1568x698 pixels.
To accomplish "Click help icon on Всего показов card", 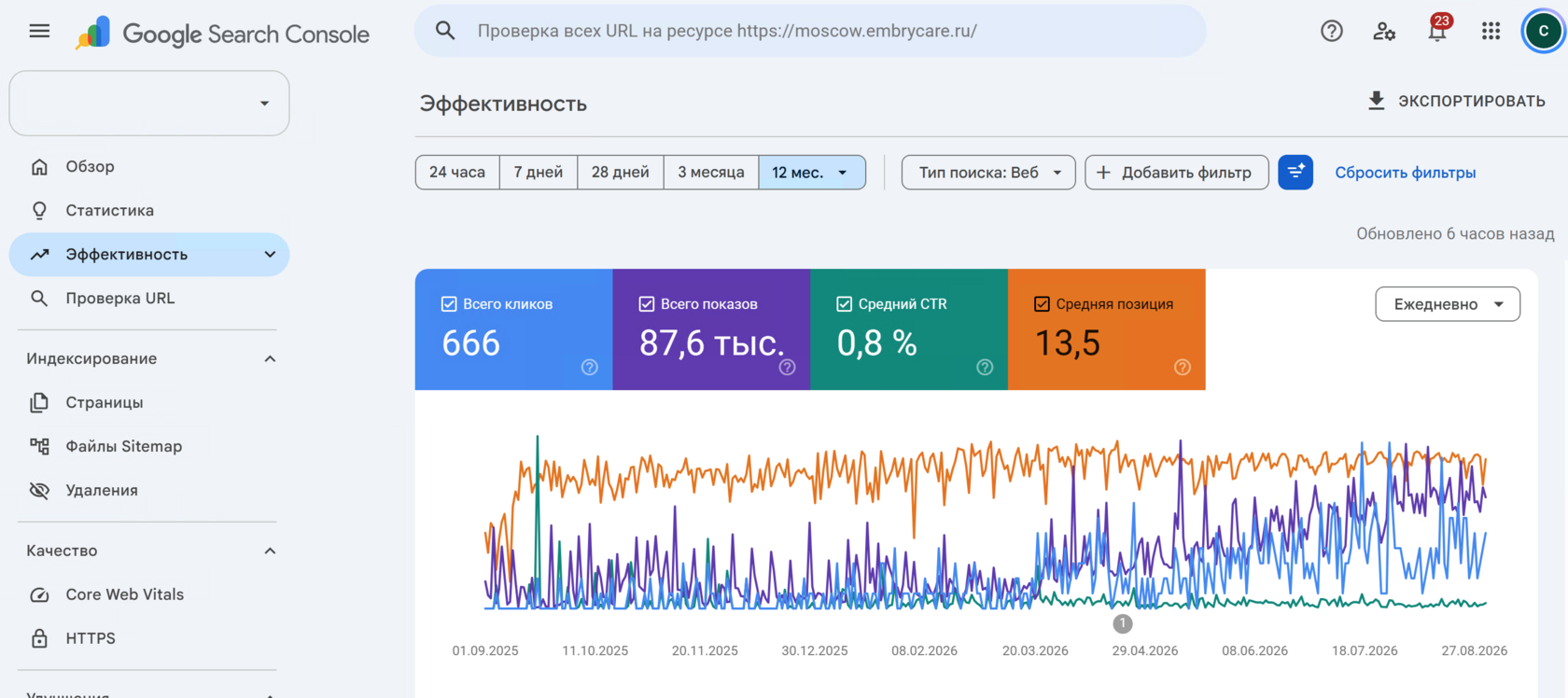I will (x=787, y=368).
